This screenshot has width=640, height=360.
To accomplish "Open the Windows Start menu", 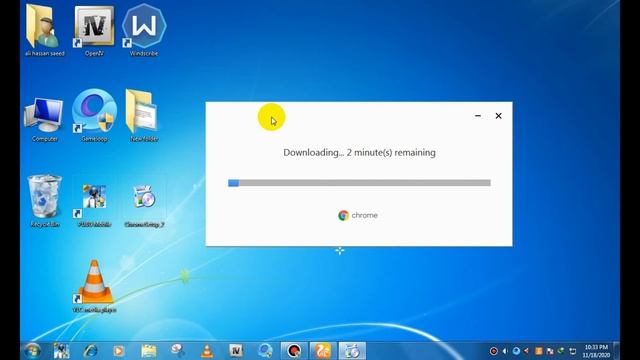I will click(x=32, y=351).
